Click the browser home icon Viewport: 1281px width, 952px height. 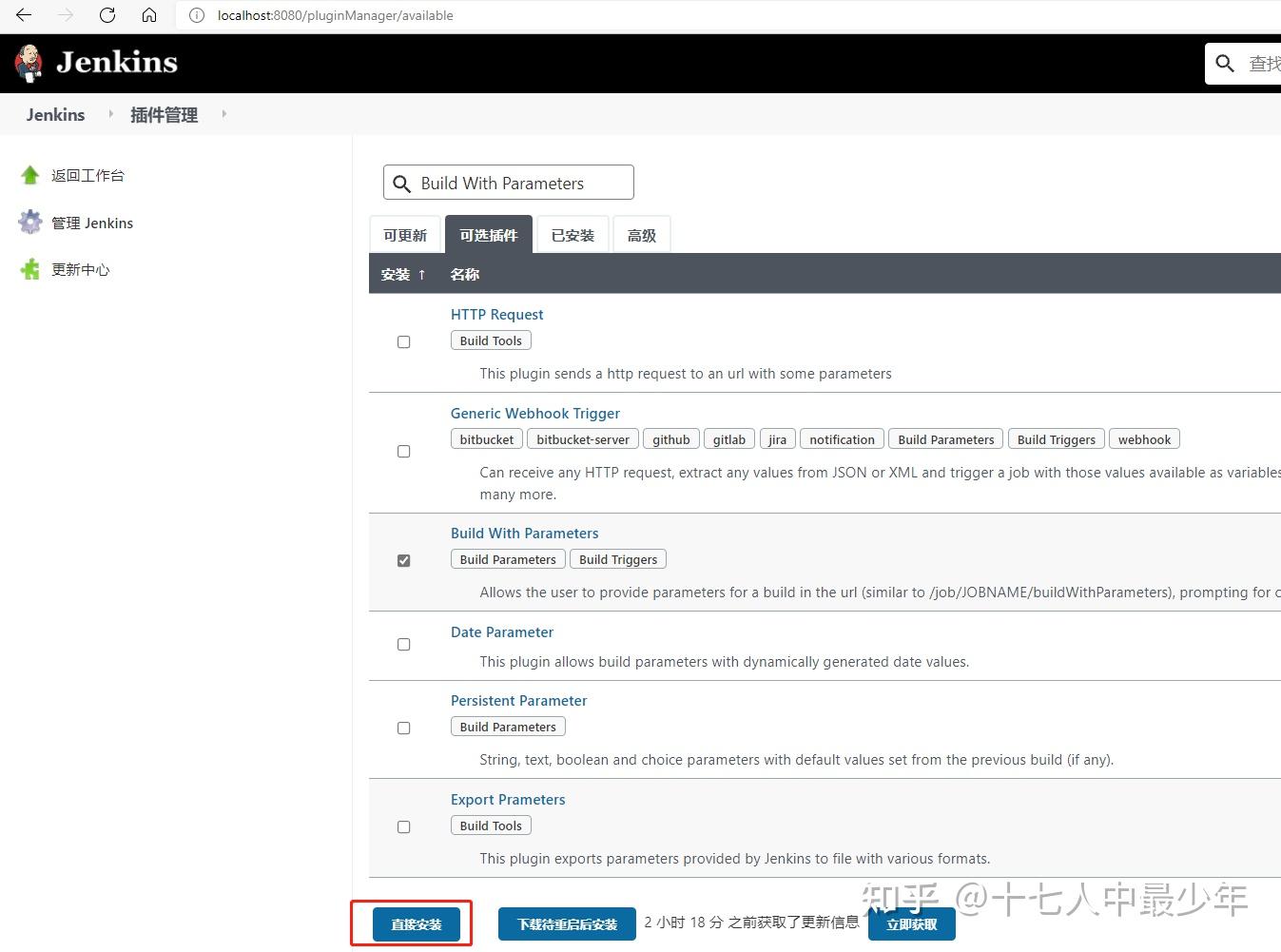coord(148,15)
